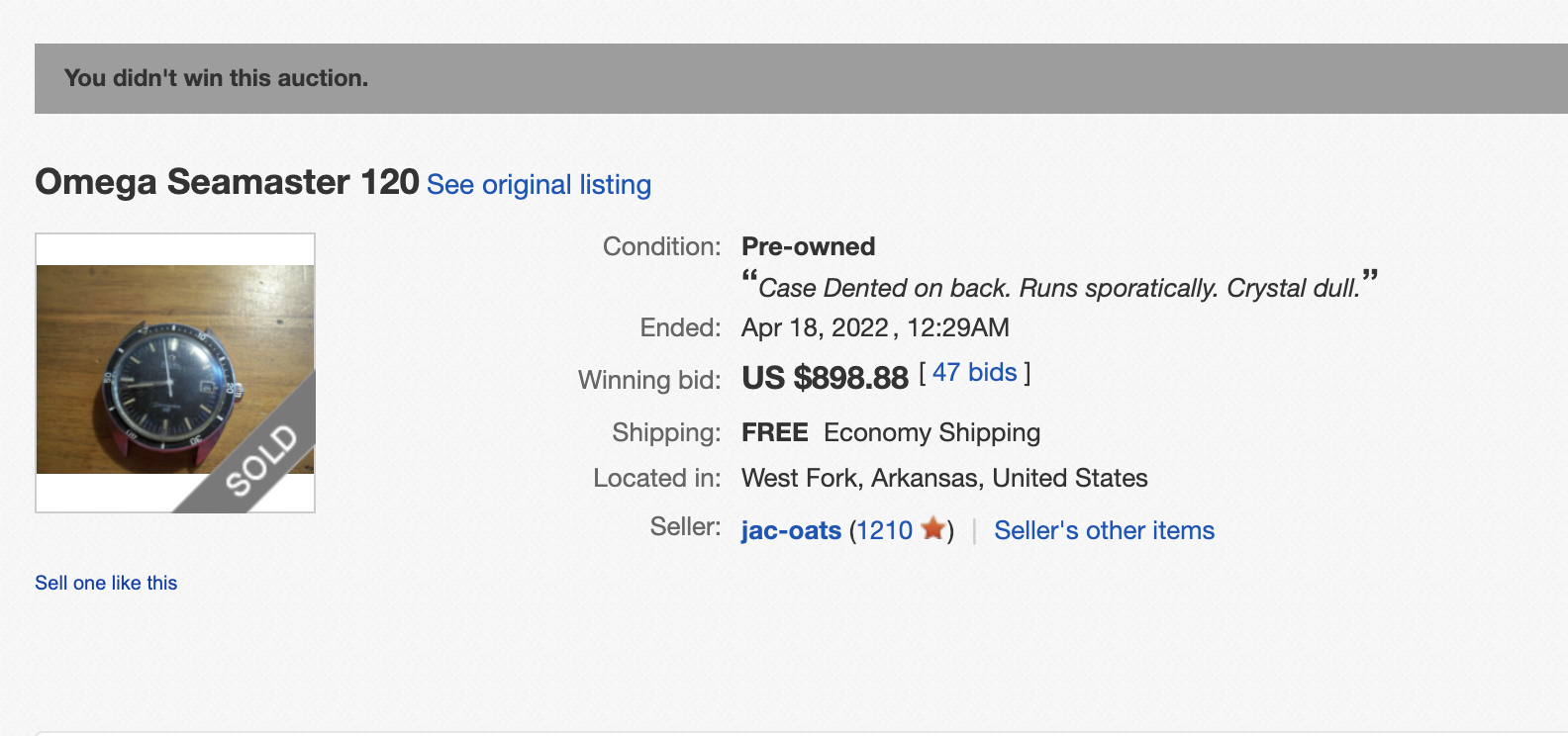View the 47 bids history link
This screenshot has width=1568, height=736.
click(974, 373)
